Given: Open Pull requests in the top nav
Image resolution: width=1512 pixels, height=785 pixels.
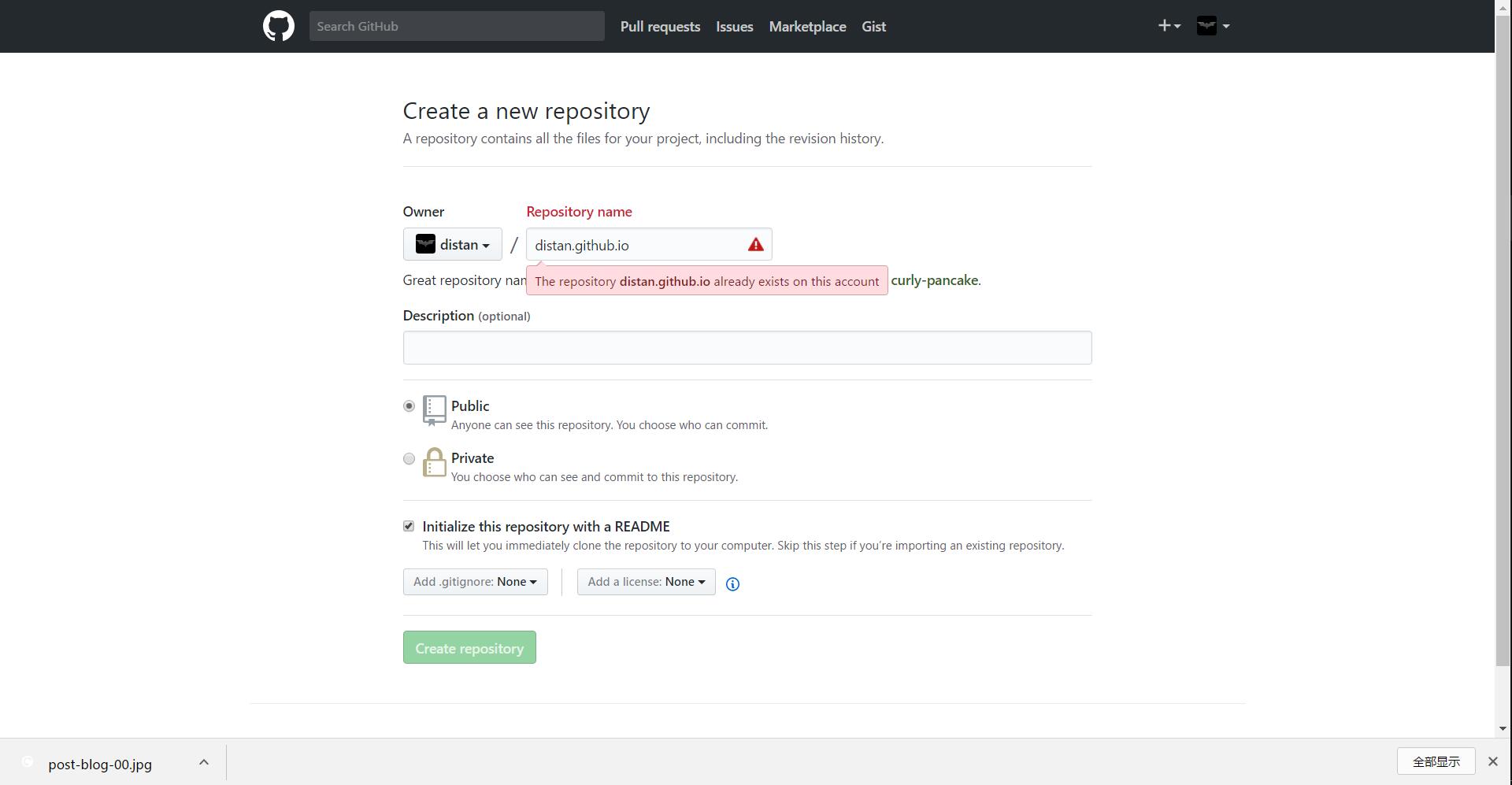Looking at the screenshot, I should 660,26.
